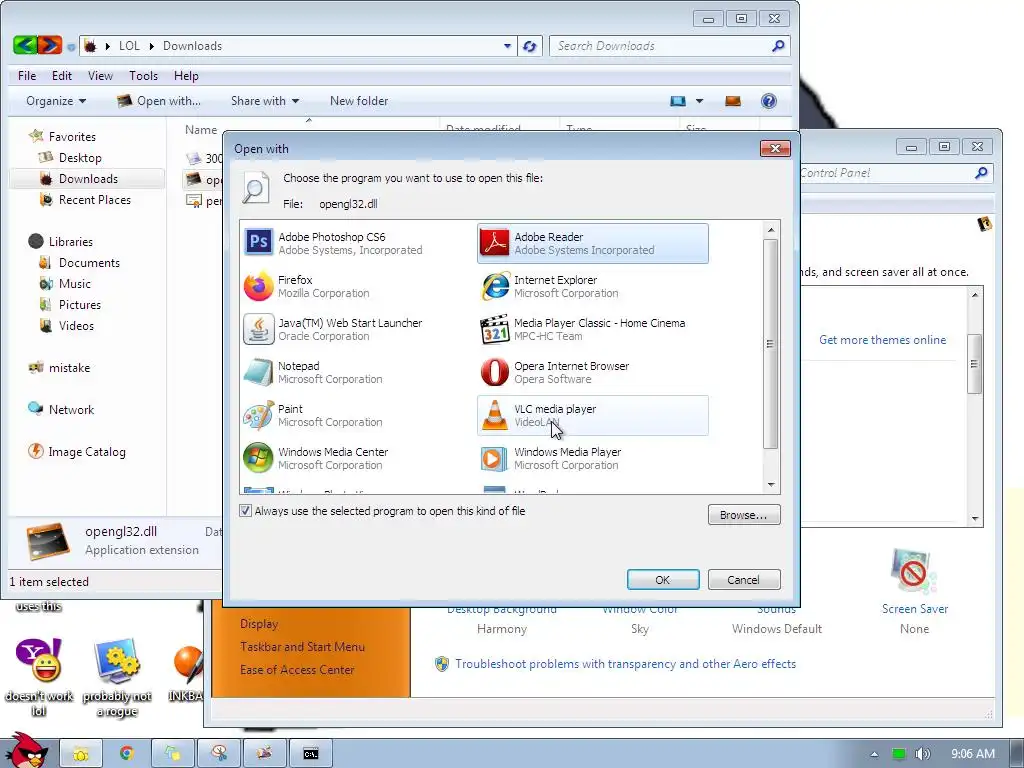The width and height of the screenshot is (1024, 768).
Task: Open the address bar history dropdown arrow
Action: click(507, 46)
